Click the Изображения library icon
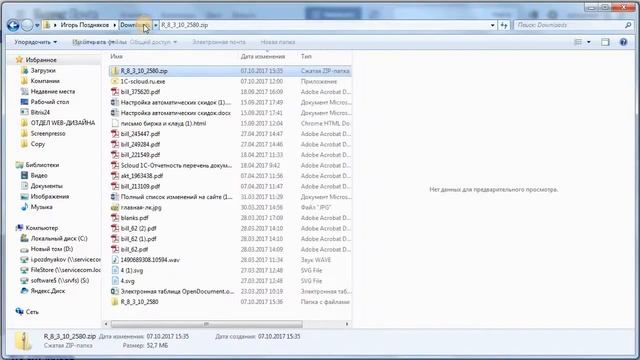Viewport: 640px width, 360px height. point(24,196)
